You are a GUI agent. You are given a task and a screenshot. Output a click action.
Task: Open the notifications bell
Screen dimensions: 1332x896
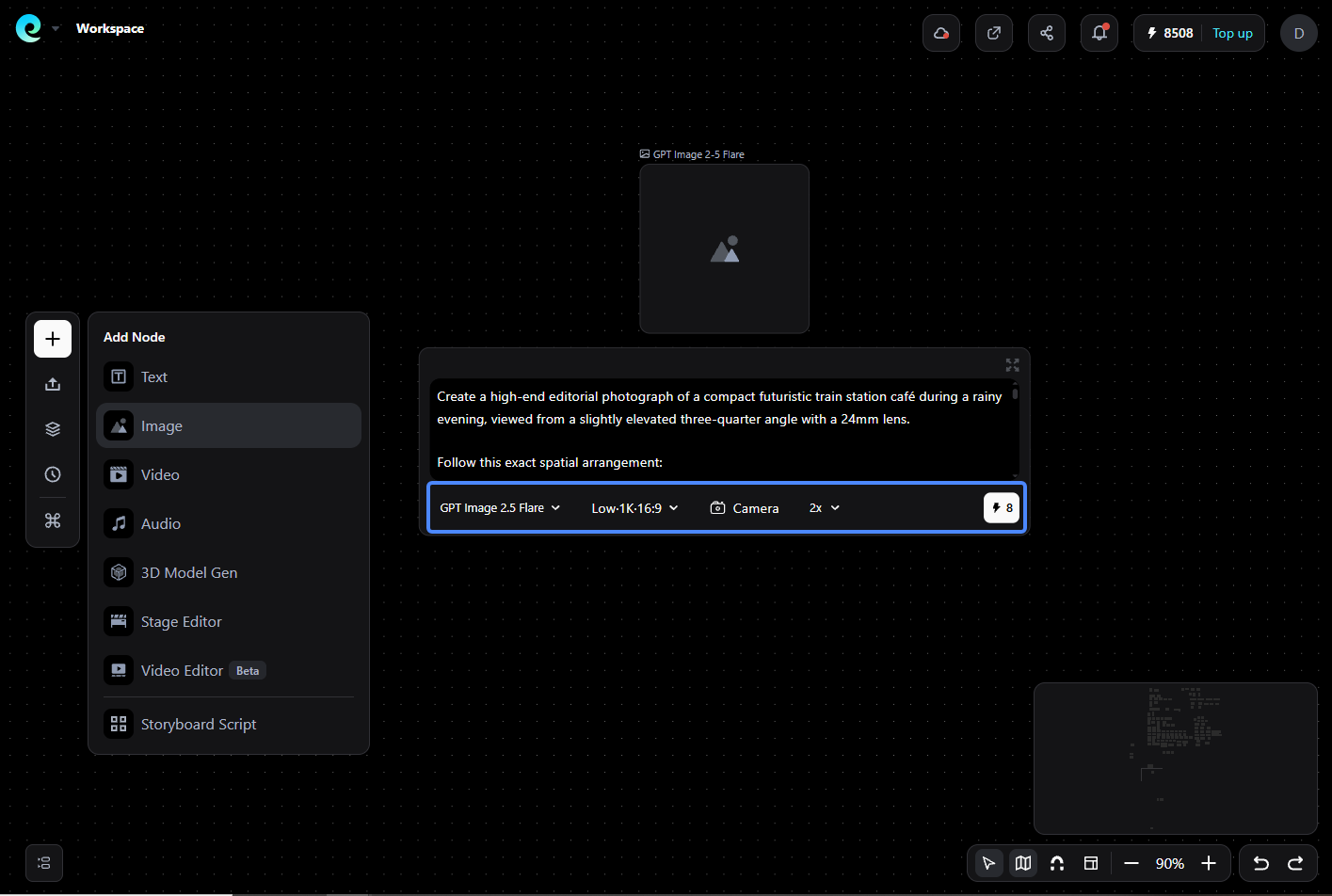[x=1099, y=33]
